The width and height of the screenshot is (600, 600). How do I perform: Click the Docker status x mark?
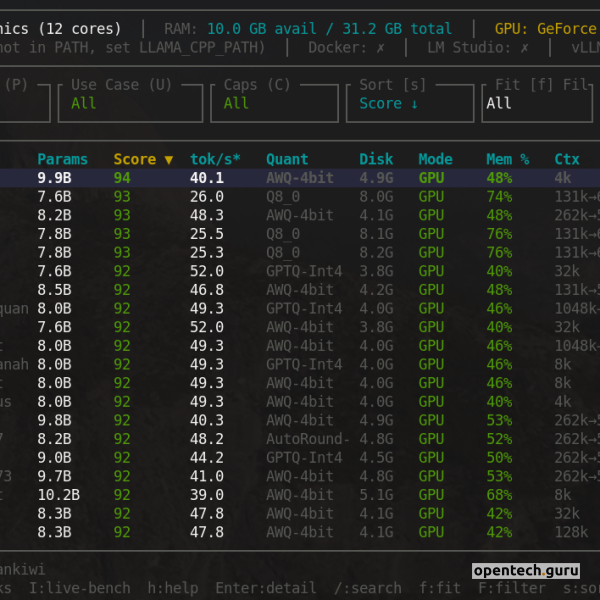[380, 48]
